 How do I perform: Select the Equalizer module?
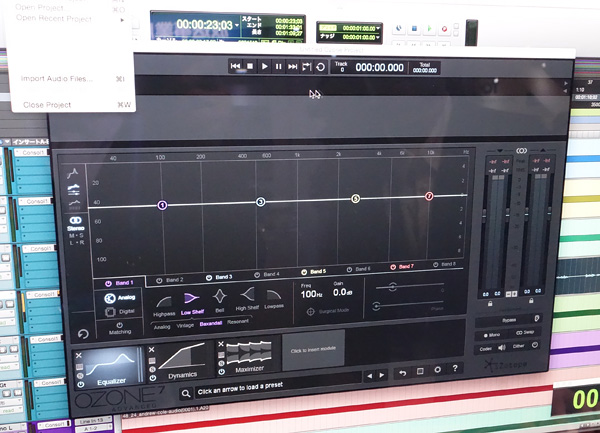[x=110, y=367]
